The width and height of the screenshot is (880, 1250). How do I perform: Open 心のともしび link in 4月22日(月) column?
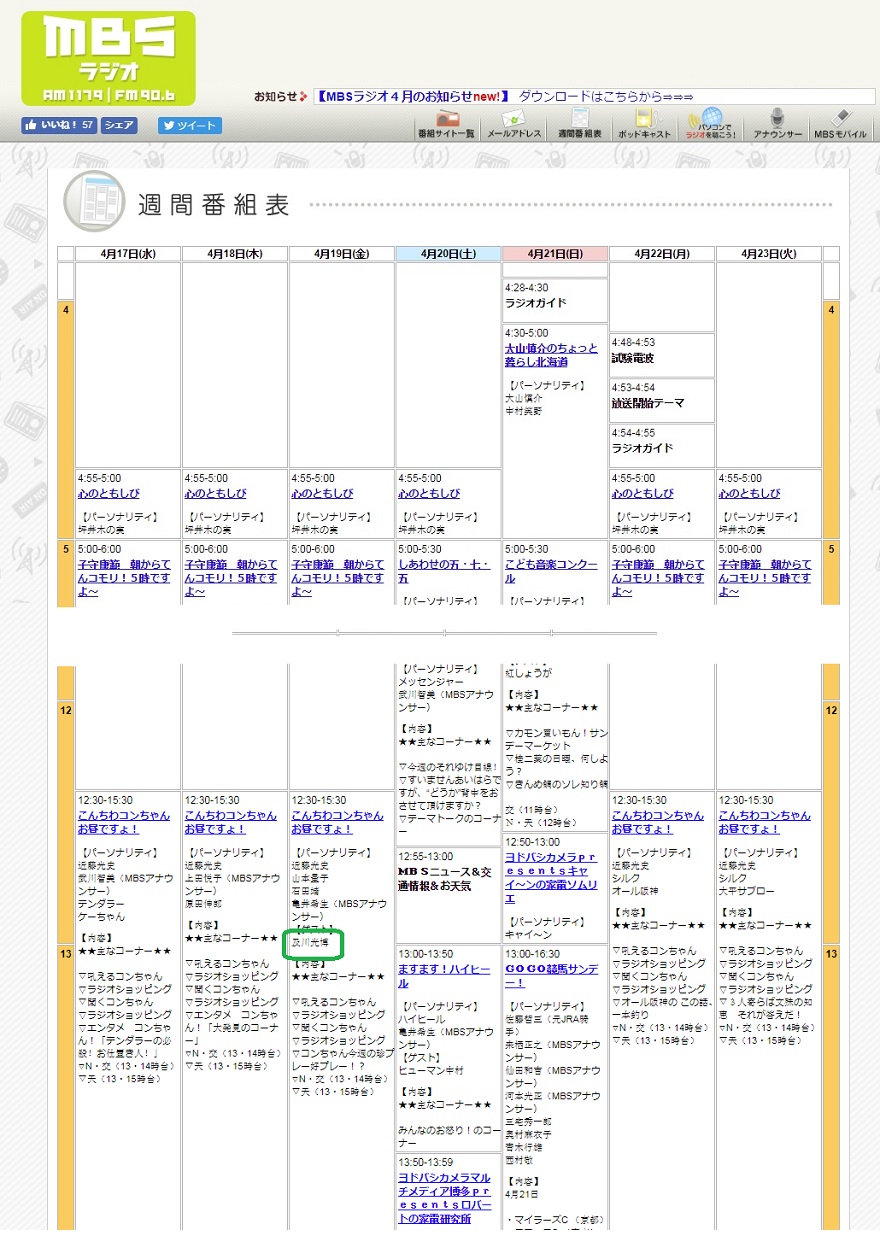[644, 493]
